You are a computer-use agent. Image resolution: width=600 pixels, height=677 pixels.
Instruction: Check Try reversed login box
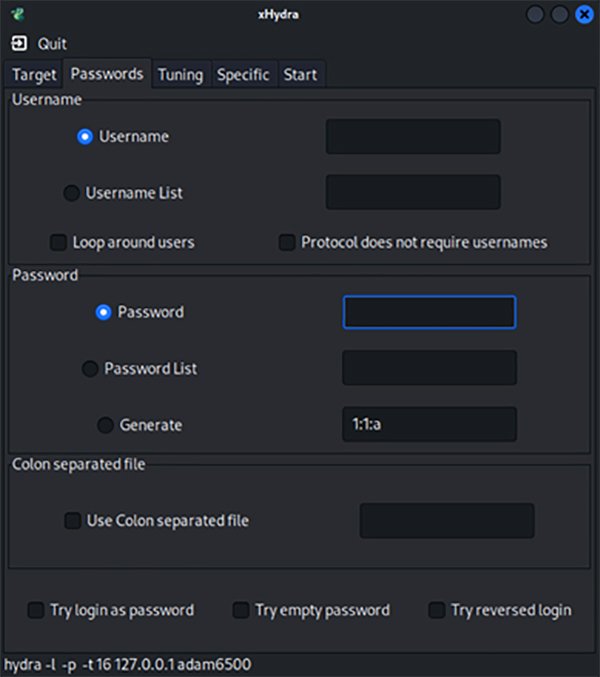(437, 610)
